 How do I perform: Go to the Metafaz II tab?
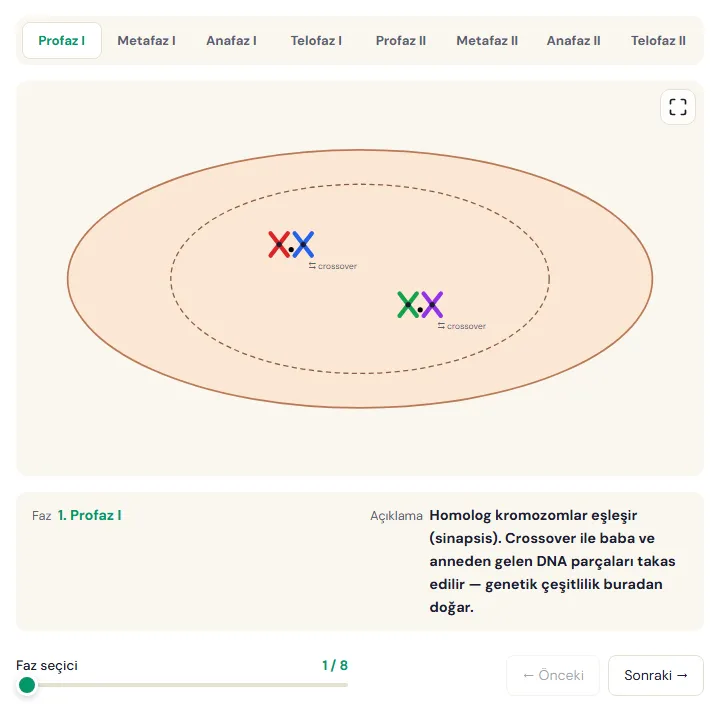click(487, 40)
